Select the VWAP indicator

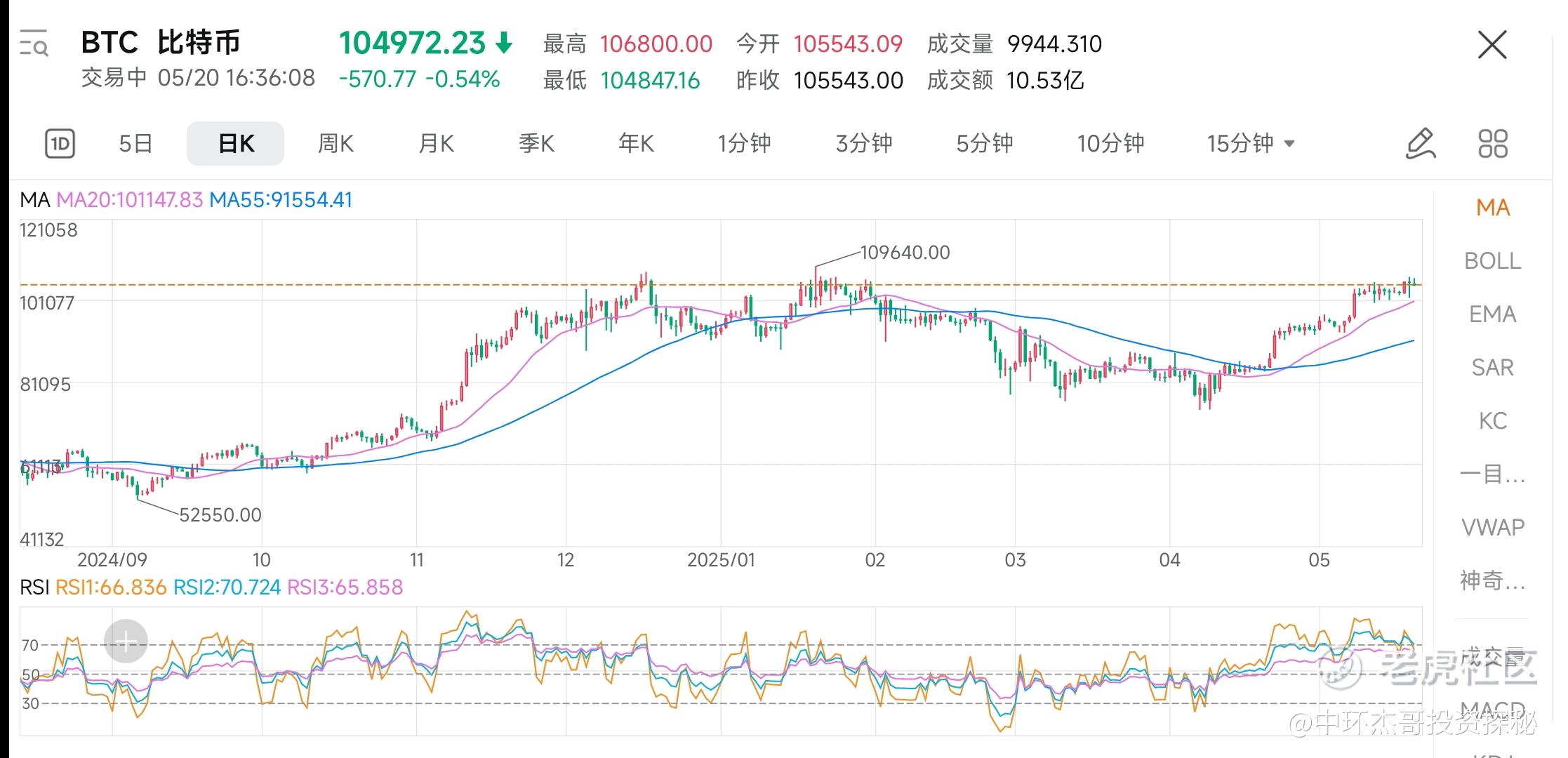[x=1492, y=528]
